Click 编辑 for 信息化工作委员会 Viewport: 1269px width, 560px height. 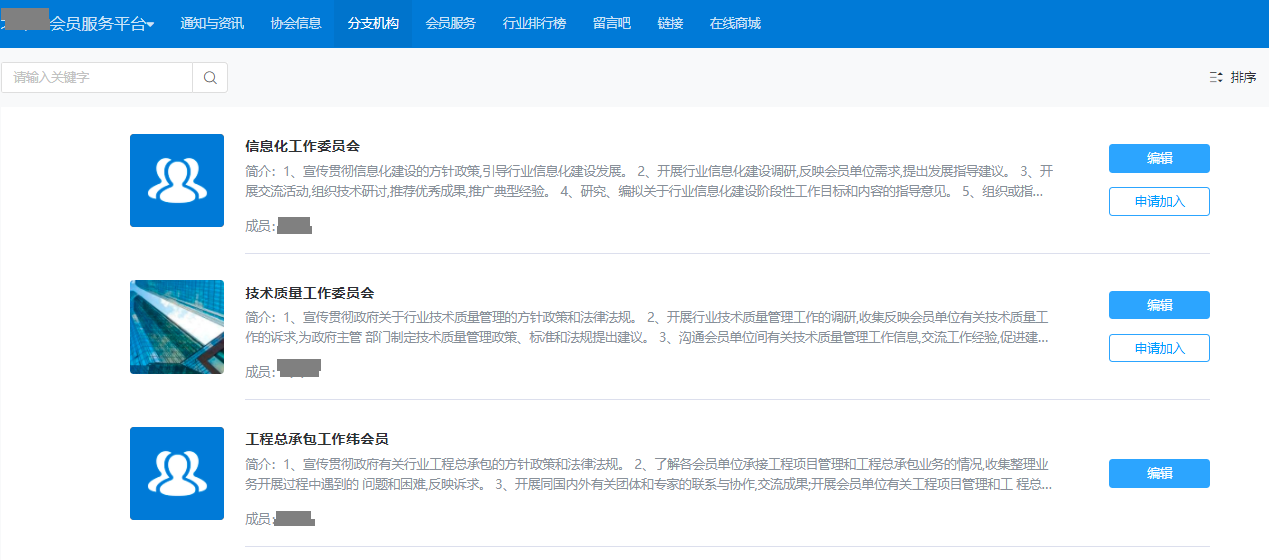point(1159,158)
